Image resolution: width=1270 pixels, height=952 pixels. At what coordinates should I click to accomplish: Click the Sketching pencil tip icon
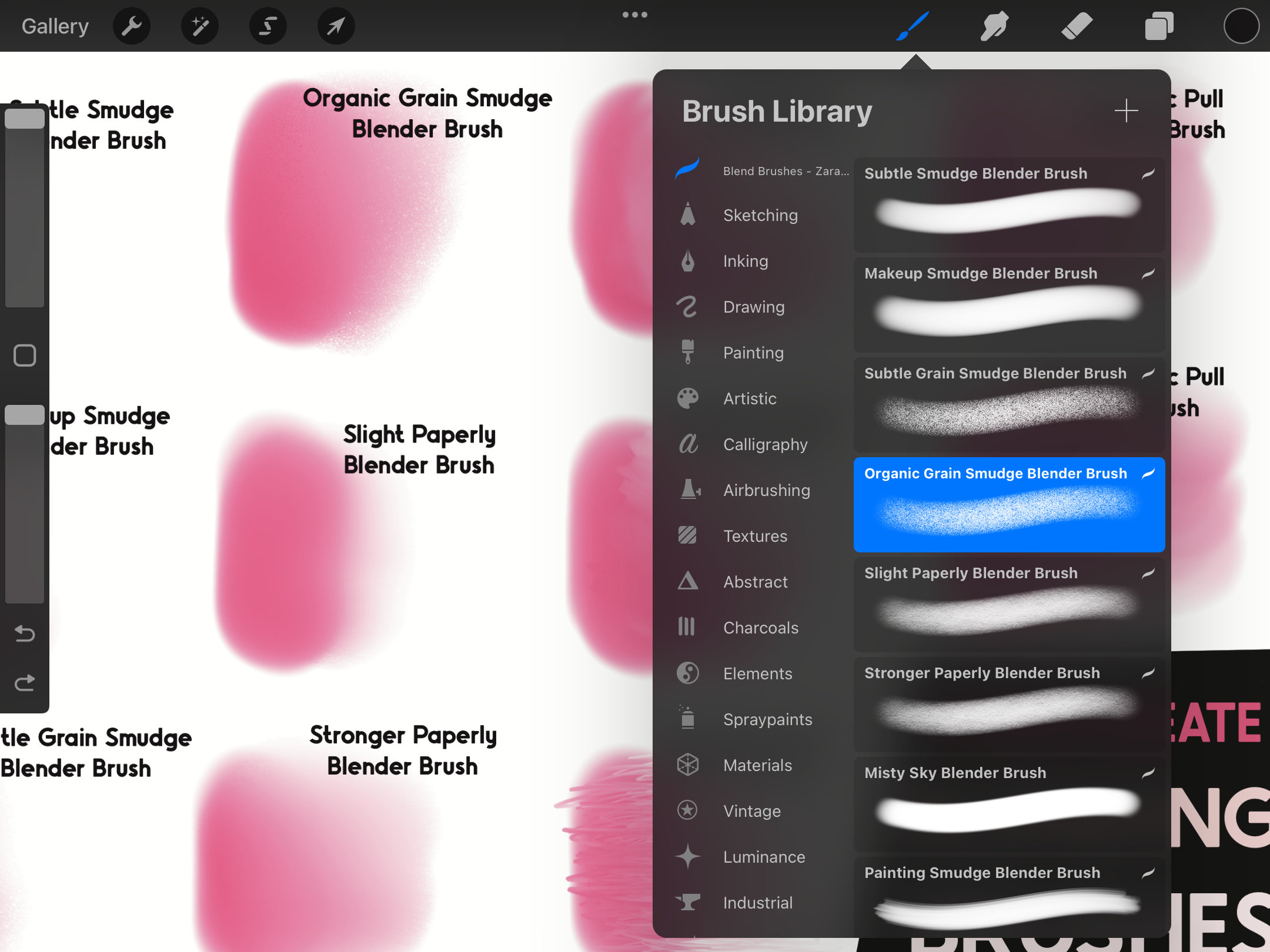[x=687, y=214]
